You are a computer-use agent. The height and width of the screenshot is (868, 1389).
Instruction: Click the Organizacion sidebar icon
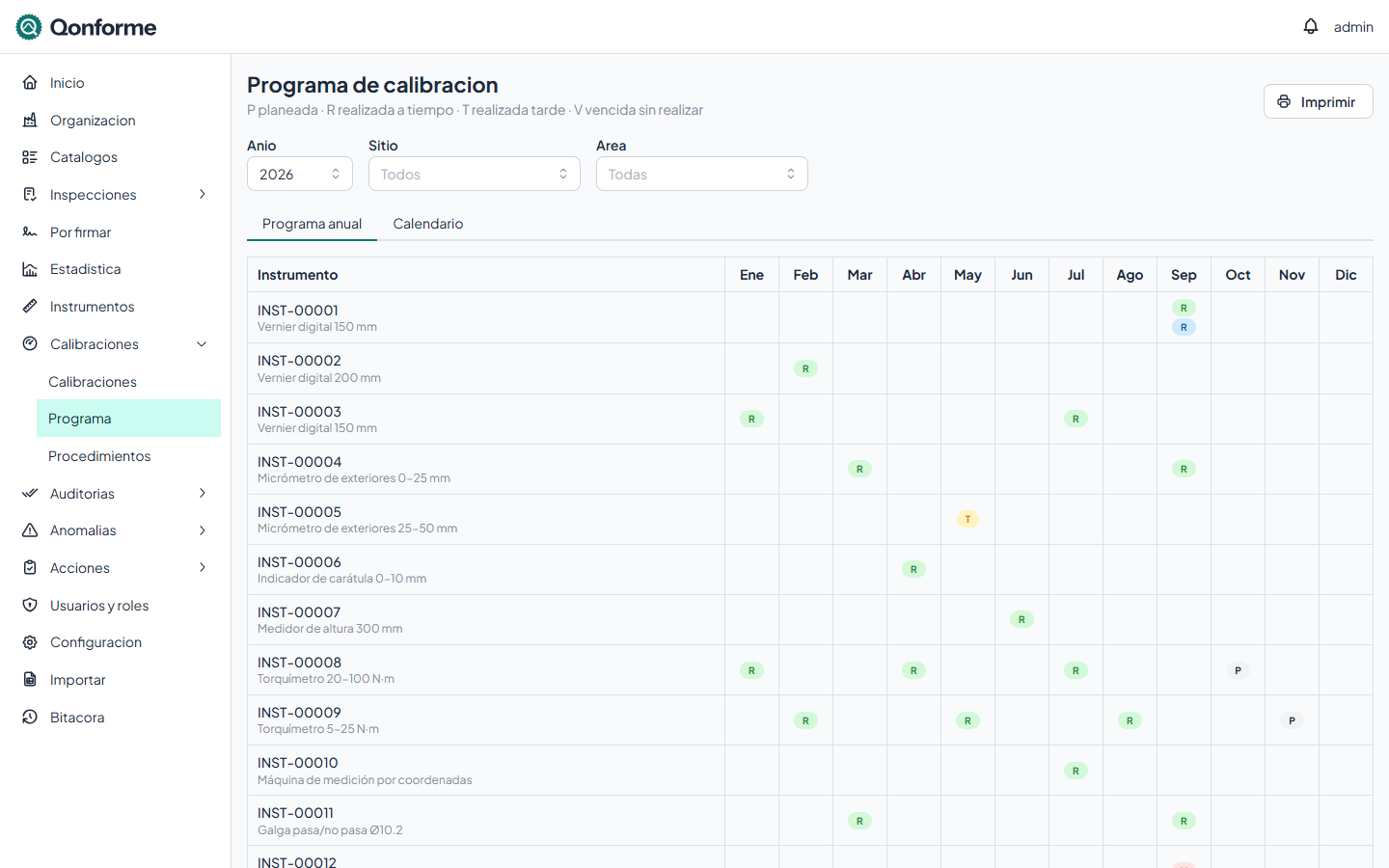pos(30,121)
